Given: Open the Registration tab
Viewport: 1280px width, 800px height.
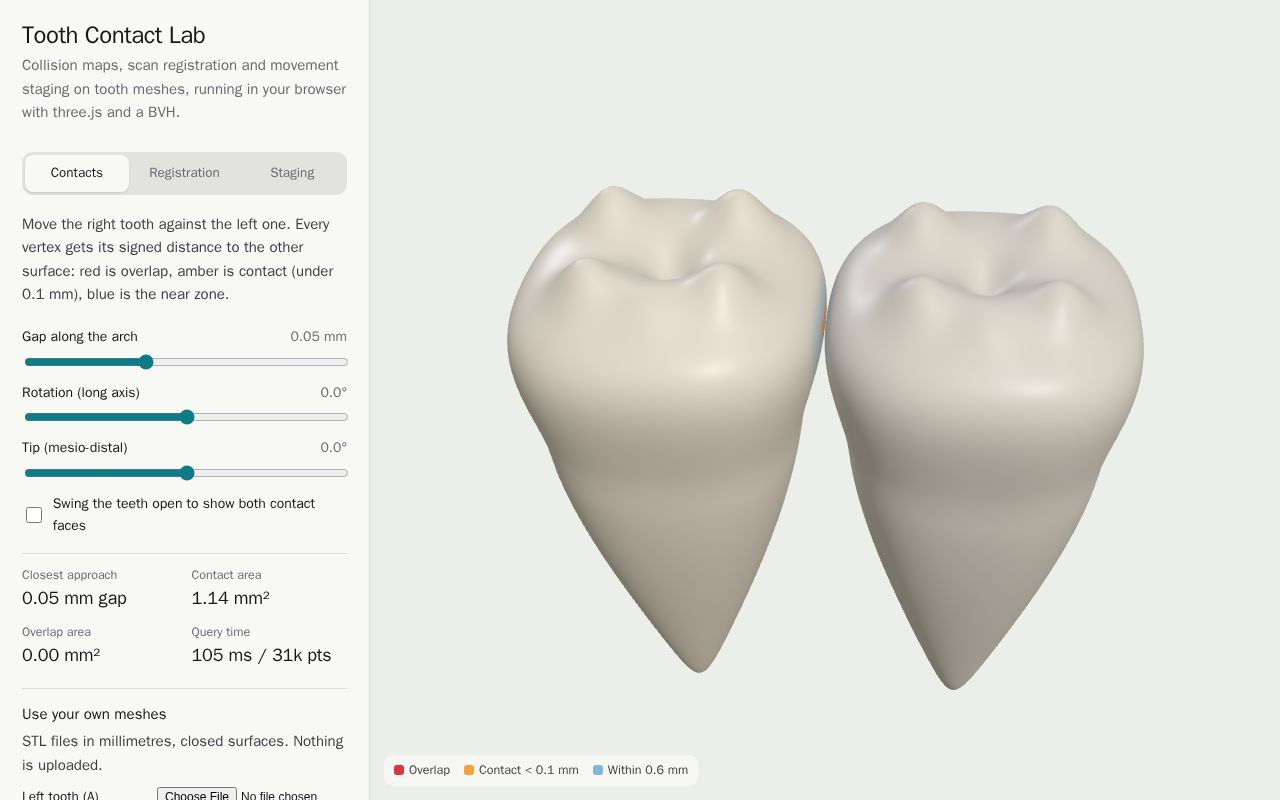Looking at the screenshot, I should pos(184,173).
